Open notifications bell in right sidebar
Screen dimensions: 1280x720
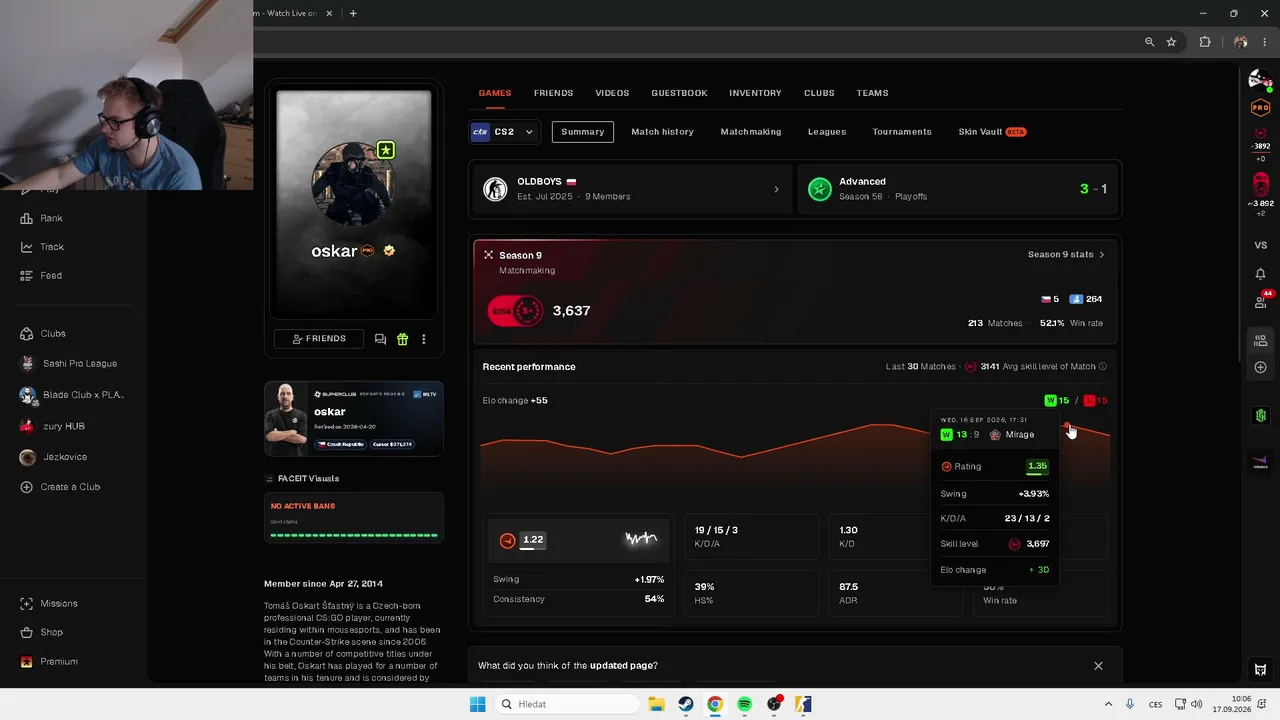tap(1260, 273)
